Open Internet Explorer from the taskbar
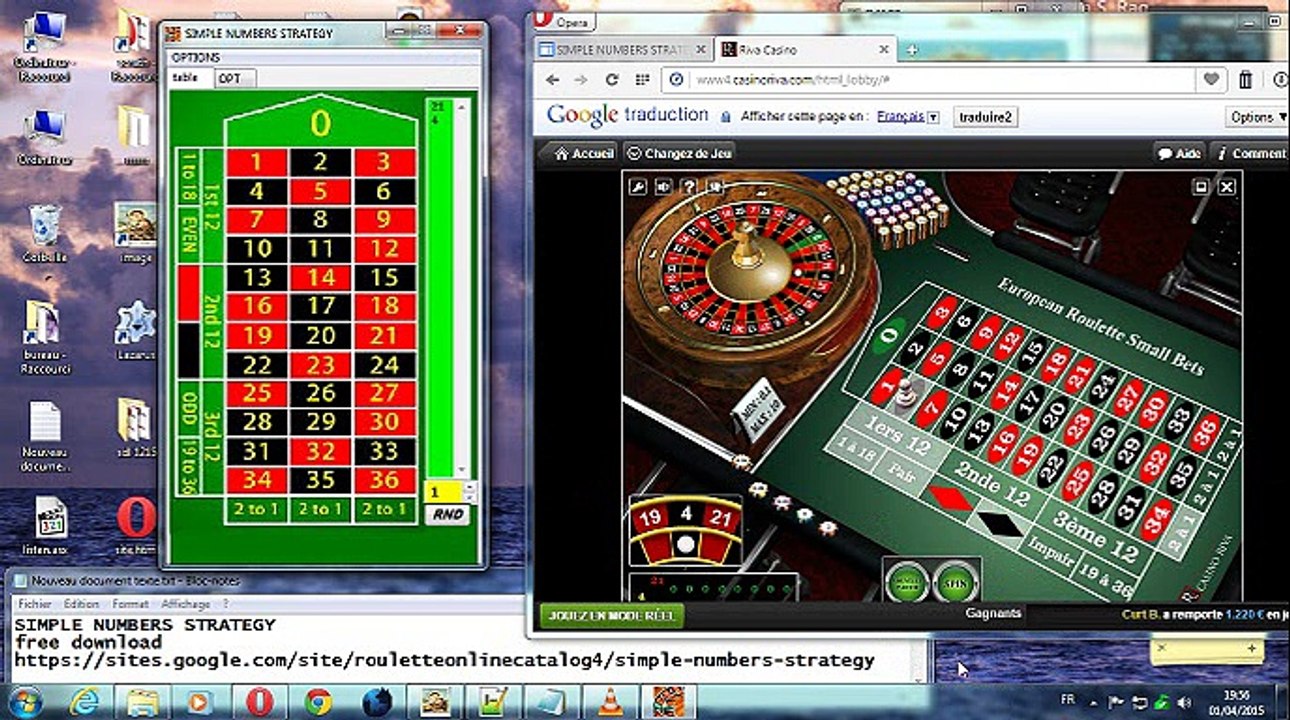The width and height of the screenshot is (1290, 720). tap(85, 701)
